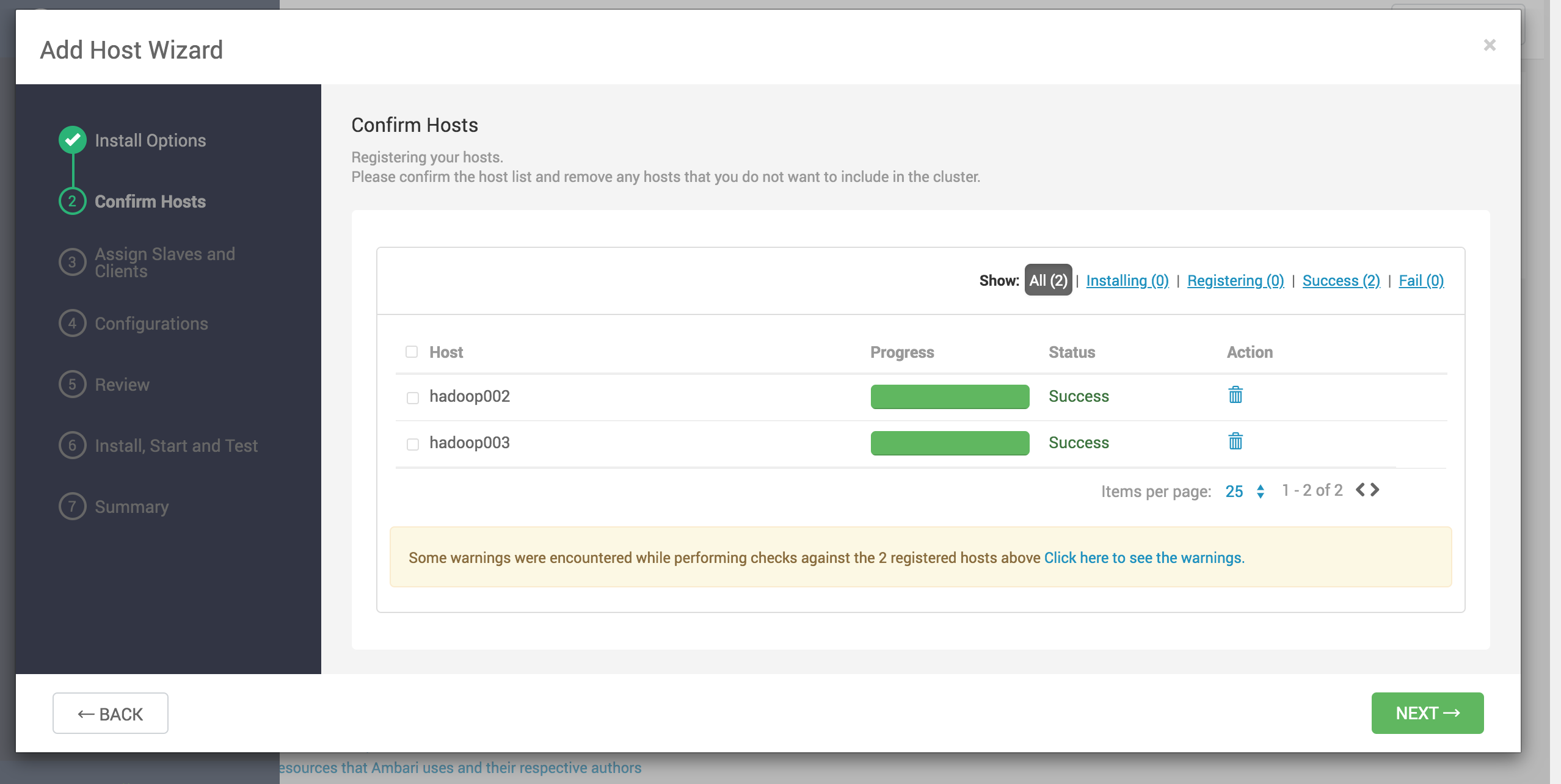The width and height of the screenshot is (1561, 784).
Task: Click trash icon for hadoop003
Action: point(1235,441)
